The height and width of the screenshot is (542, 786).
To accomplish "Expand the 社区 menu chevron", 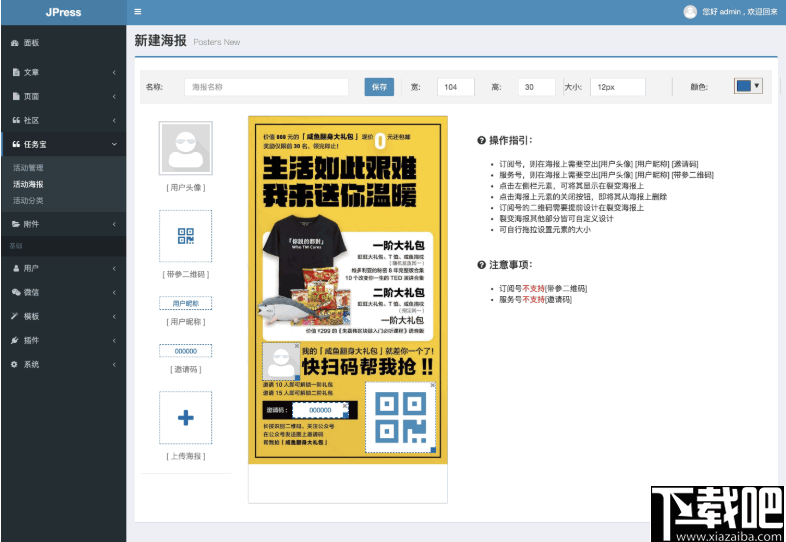I will click(x=114, y=120).
